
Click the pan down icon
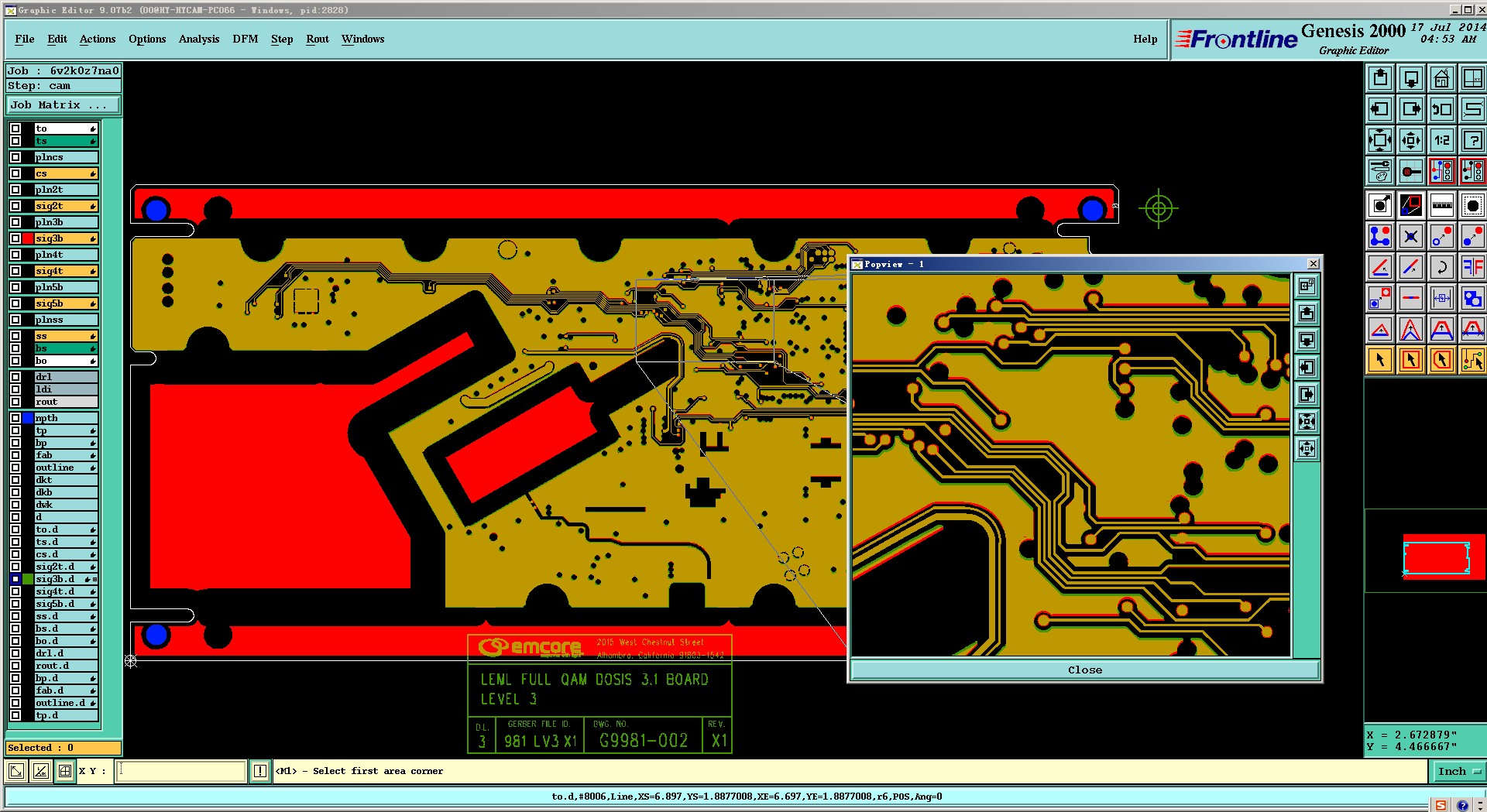point(1411,78)
